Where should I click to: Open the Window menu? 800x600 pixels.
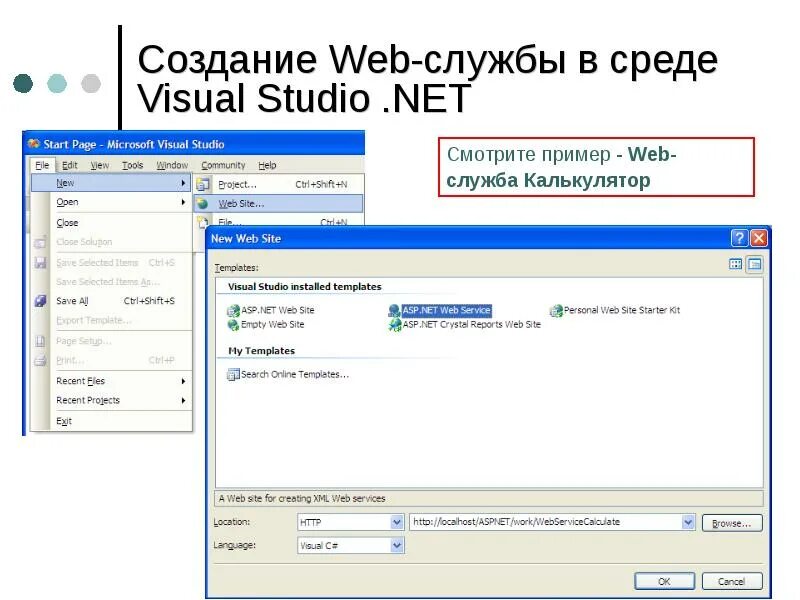pos(172,165)
